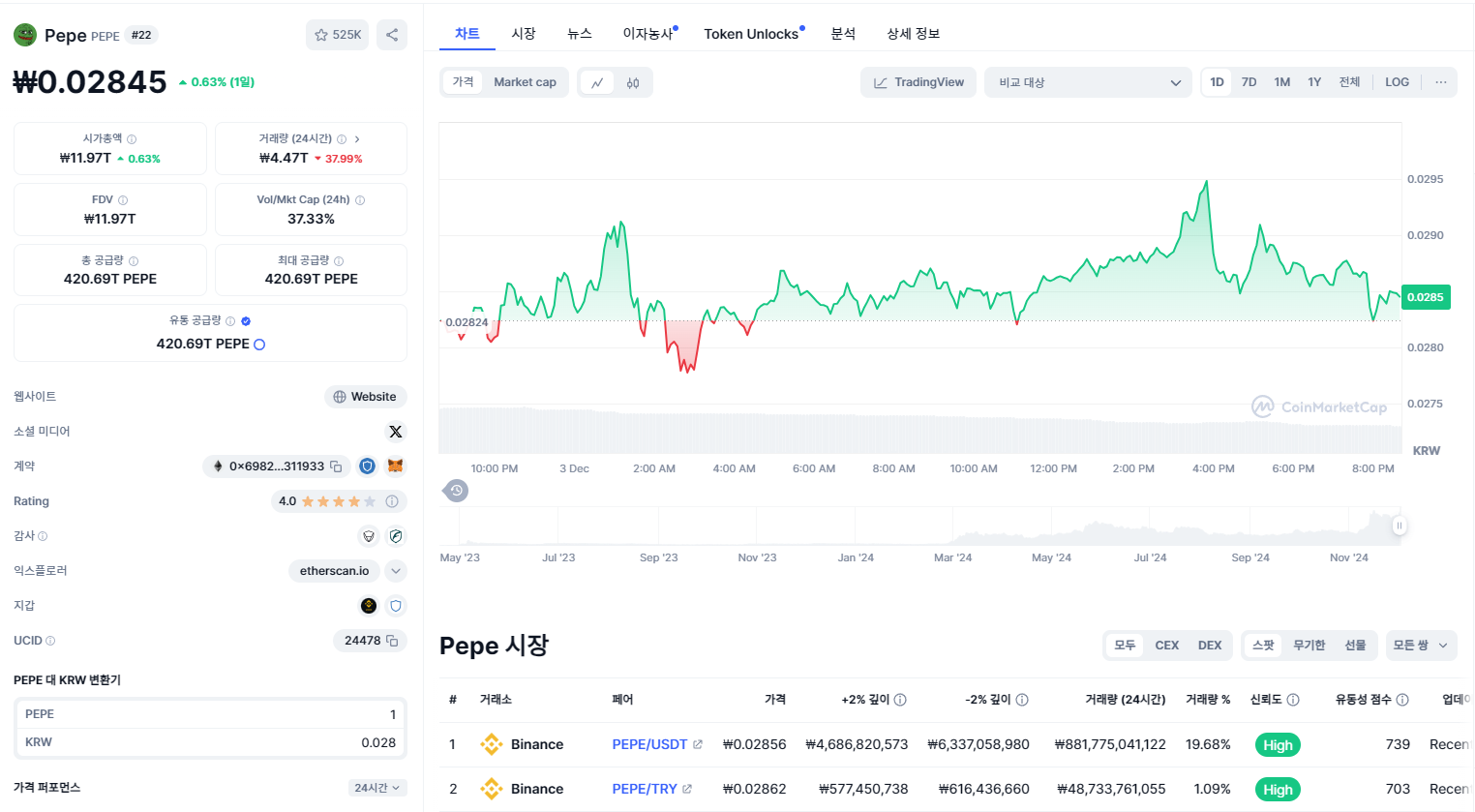Click info icon beside 최대 공급량

coord(339,261)
